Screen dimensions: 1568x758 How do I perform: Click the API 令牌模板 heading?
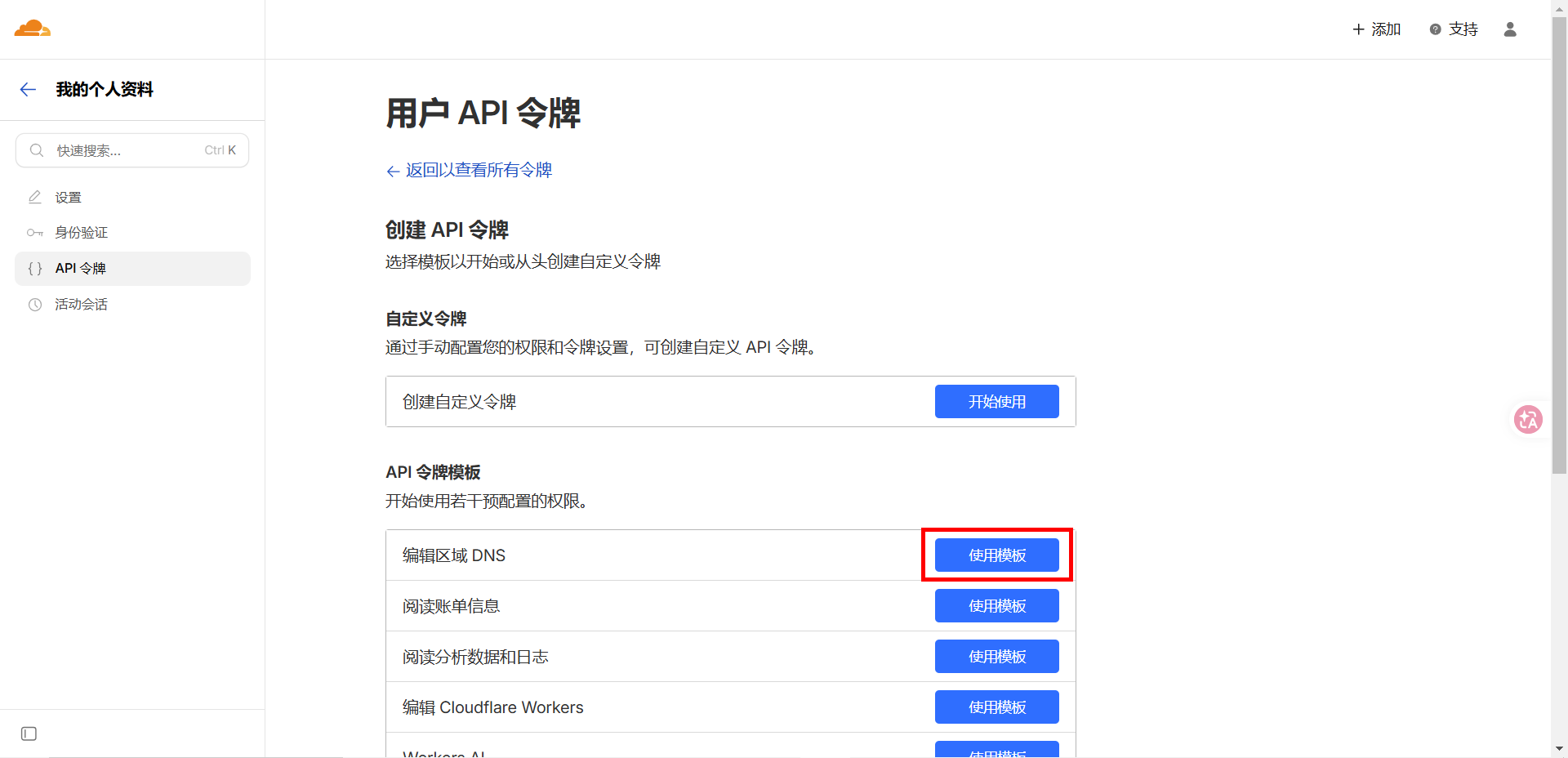click(x=433, y=472)
